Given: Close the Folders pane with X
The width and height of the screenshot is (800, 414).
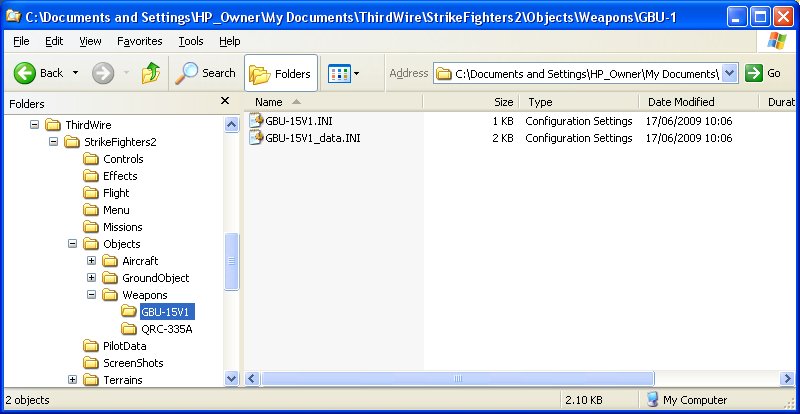Looking at the screenshot, I should (224, 101).
